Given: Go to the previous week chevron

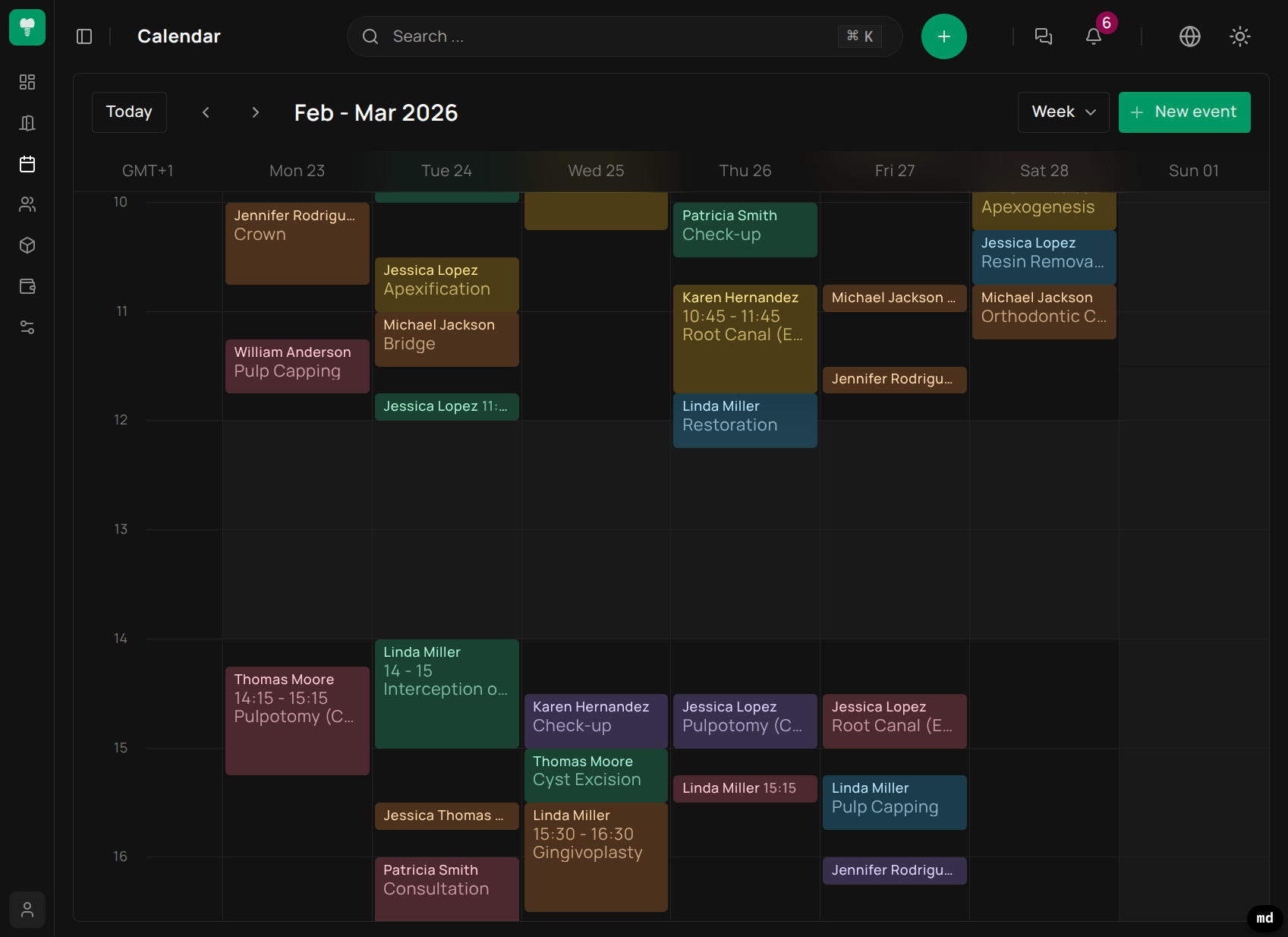Looking at the screenshot, I should (x=206, y=112).
